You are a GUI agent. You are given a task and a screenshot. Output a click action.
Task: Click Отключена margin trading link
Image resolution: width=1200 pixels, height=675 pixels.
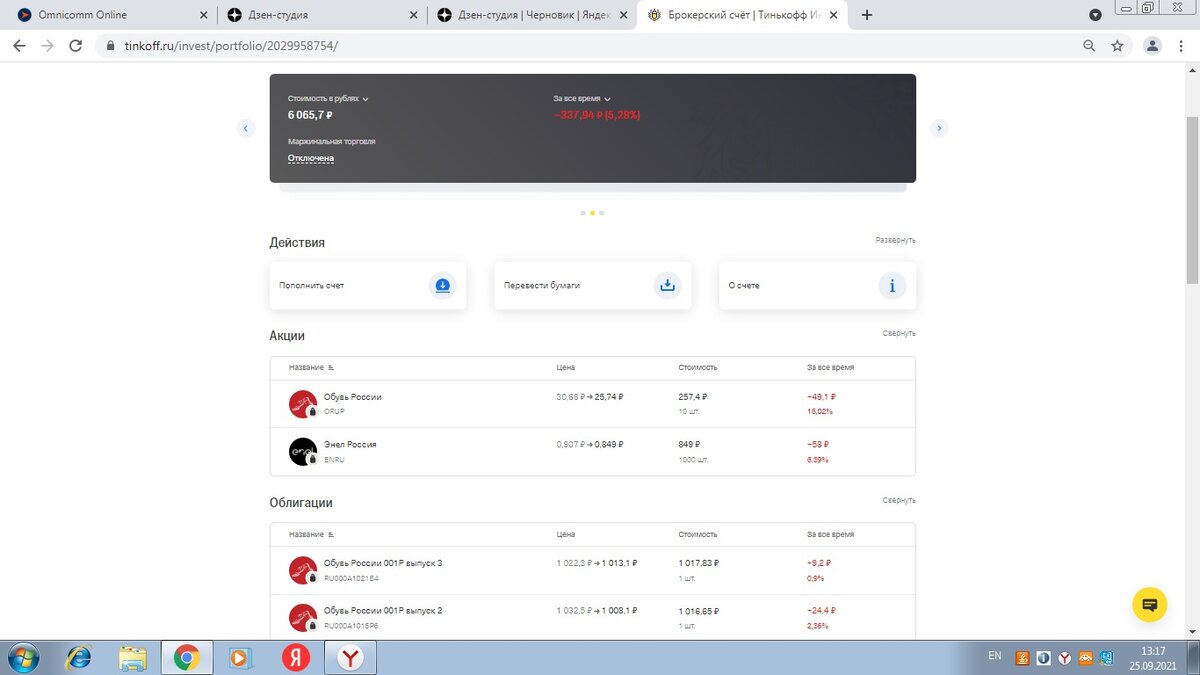click(x=311, y=158)
